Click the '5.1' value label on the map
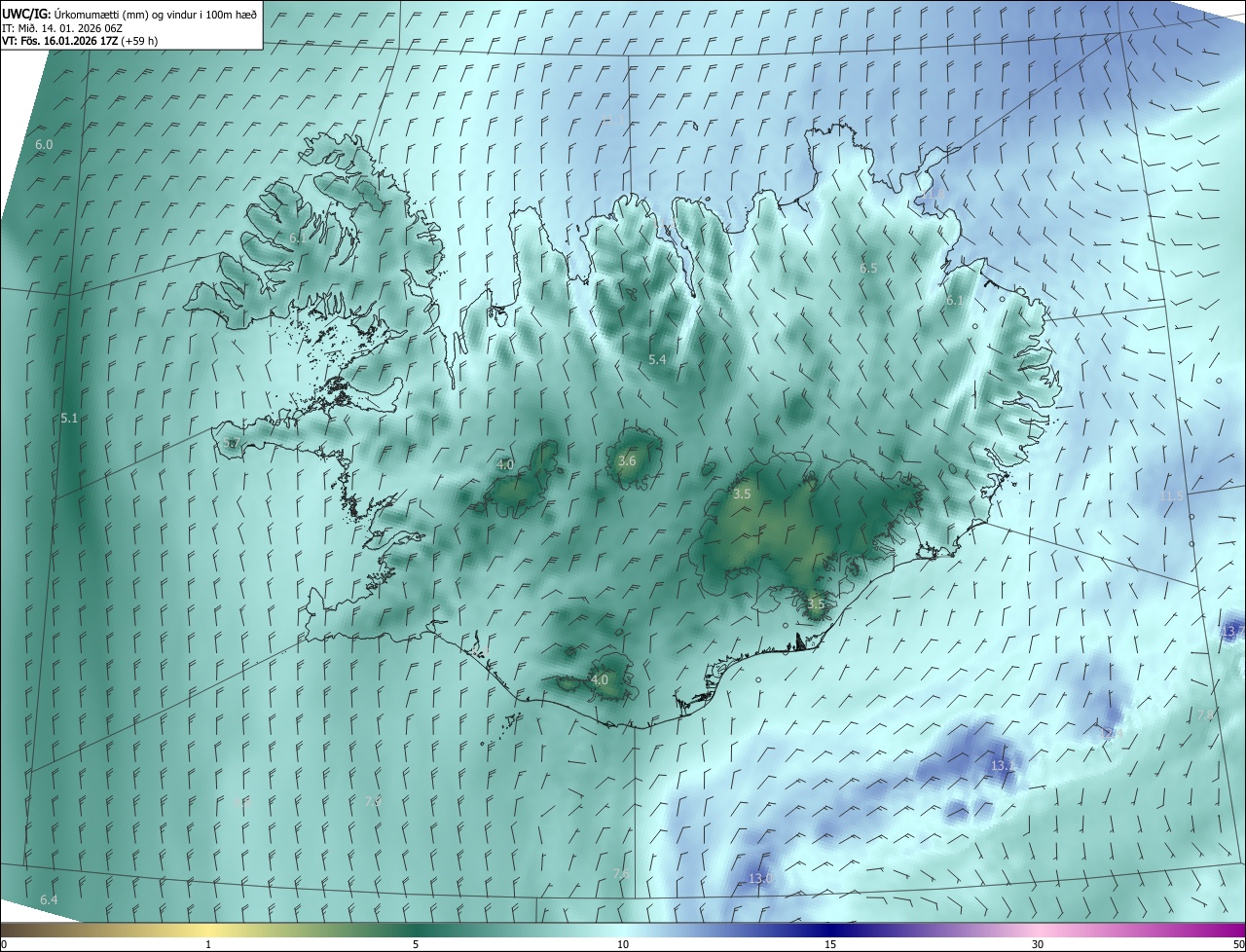Viewport: 1246px width, 952px height. click(x=69, y=418)
